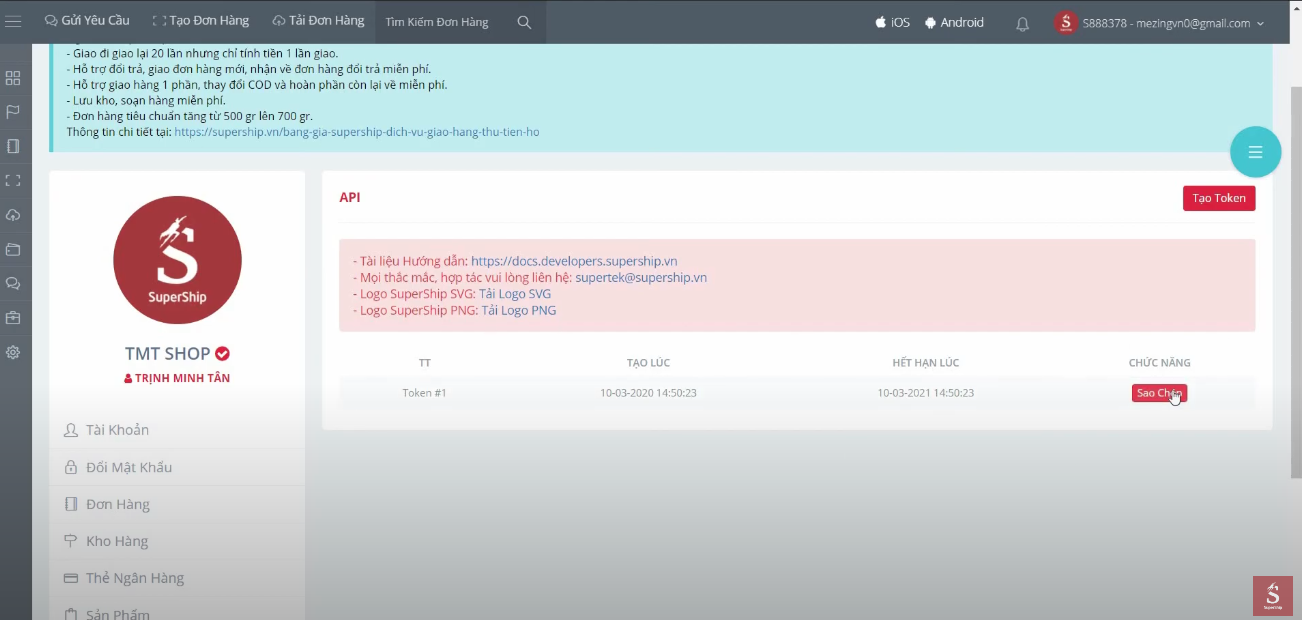Click the Token #1 cell

click(x=424, y=393)
